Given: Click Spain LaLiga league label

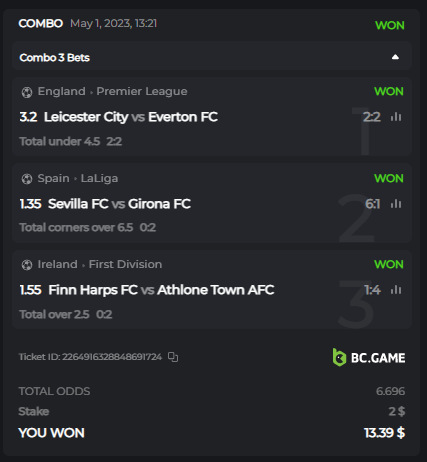Looking at the screenshot, I should tap(78, 178).
